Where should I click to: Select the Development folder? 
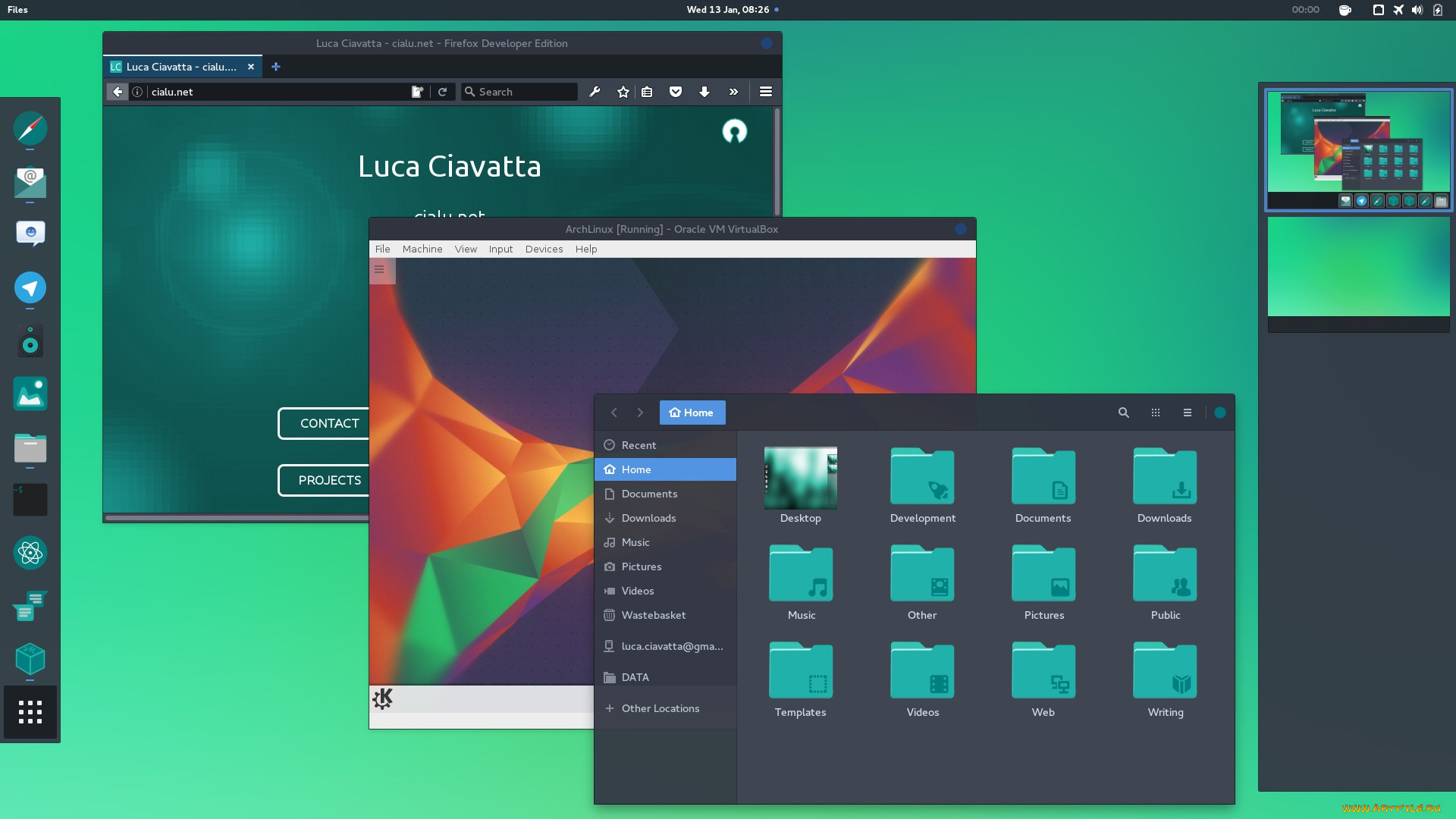coord(922,485)
